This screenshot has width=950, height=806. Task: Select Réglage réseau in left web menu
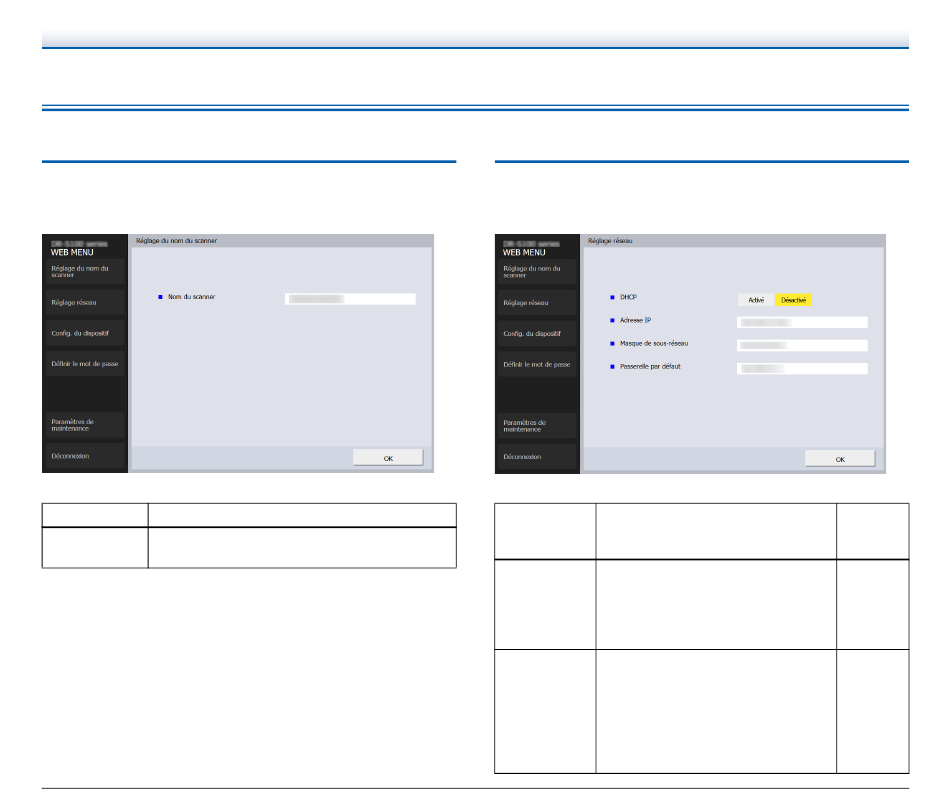coord(85,302)
